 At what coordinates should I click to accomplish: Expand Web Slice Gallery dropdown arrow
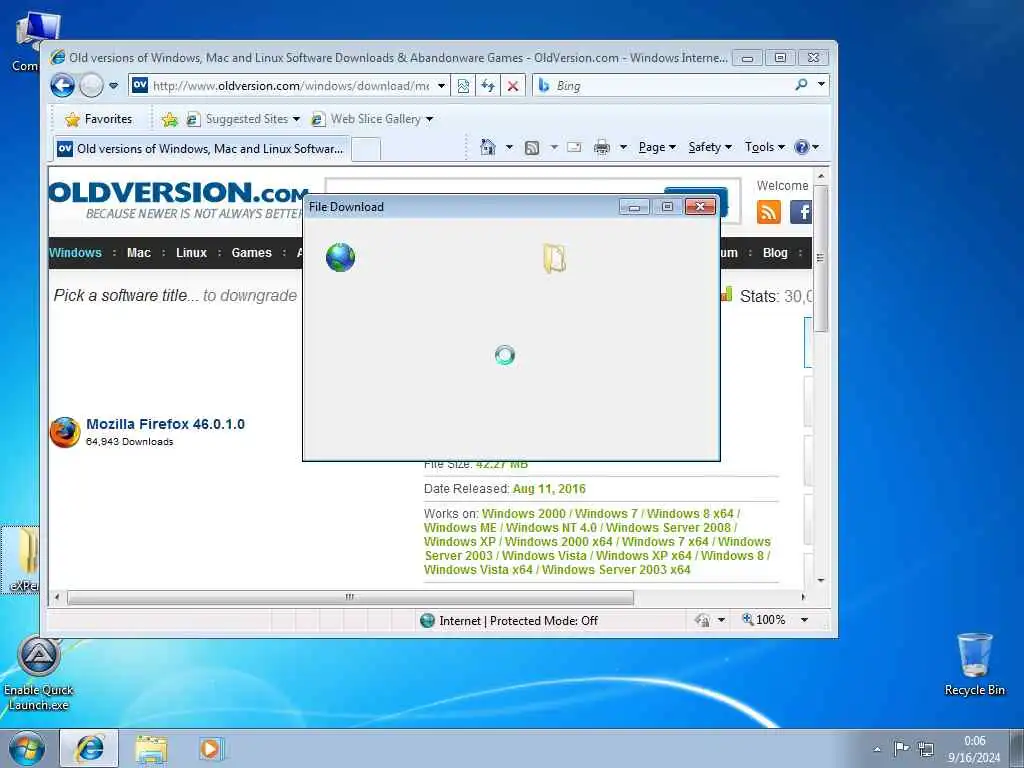(x=430, y=119)
